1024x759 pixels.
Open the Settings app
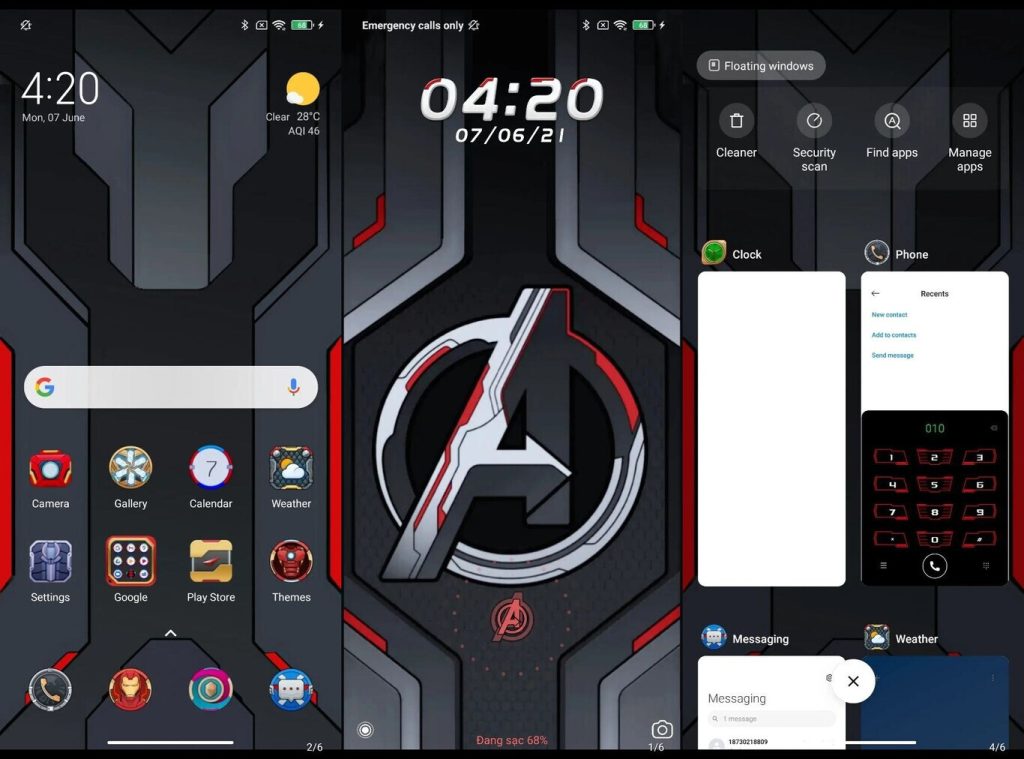(x=50, y=562)
